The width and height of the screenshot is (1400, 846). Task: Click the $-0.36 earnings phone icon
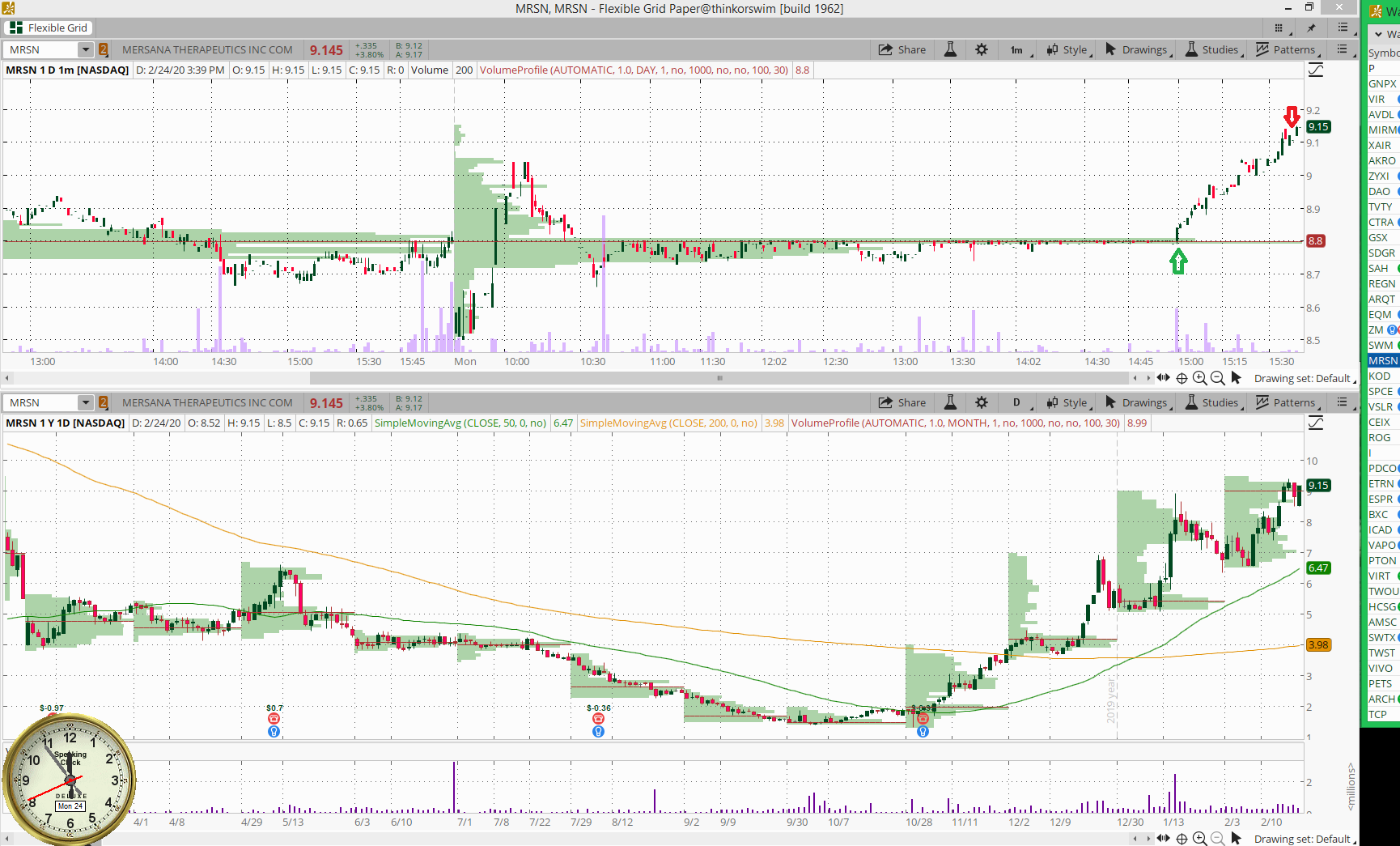coord(598,719)
